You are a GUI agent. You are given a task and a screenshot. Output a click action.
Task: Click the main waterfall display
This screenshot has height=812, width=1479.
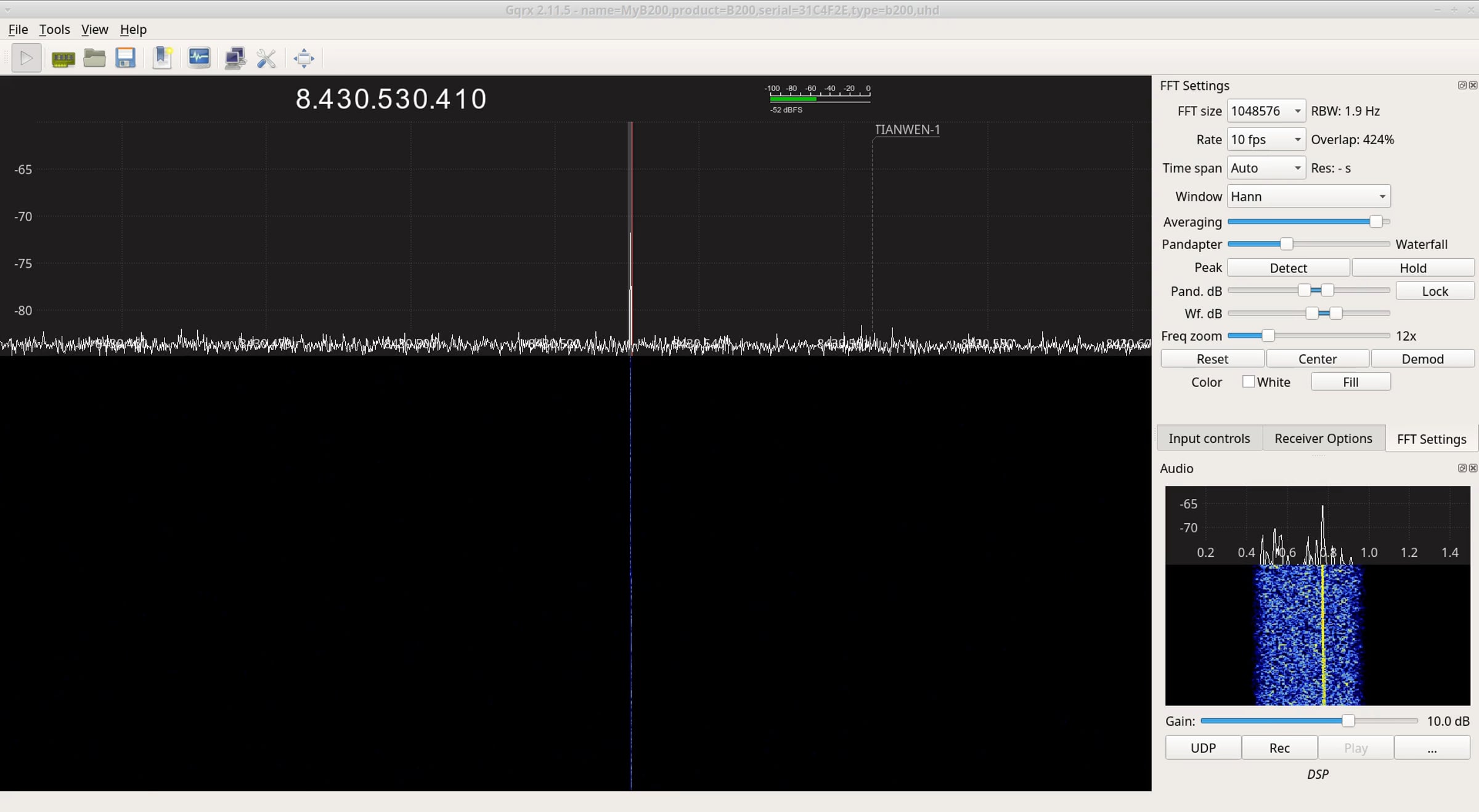(x=576, y=573)
